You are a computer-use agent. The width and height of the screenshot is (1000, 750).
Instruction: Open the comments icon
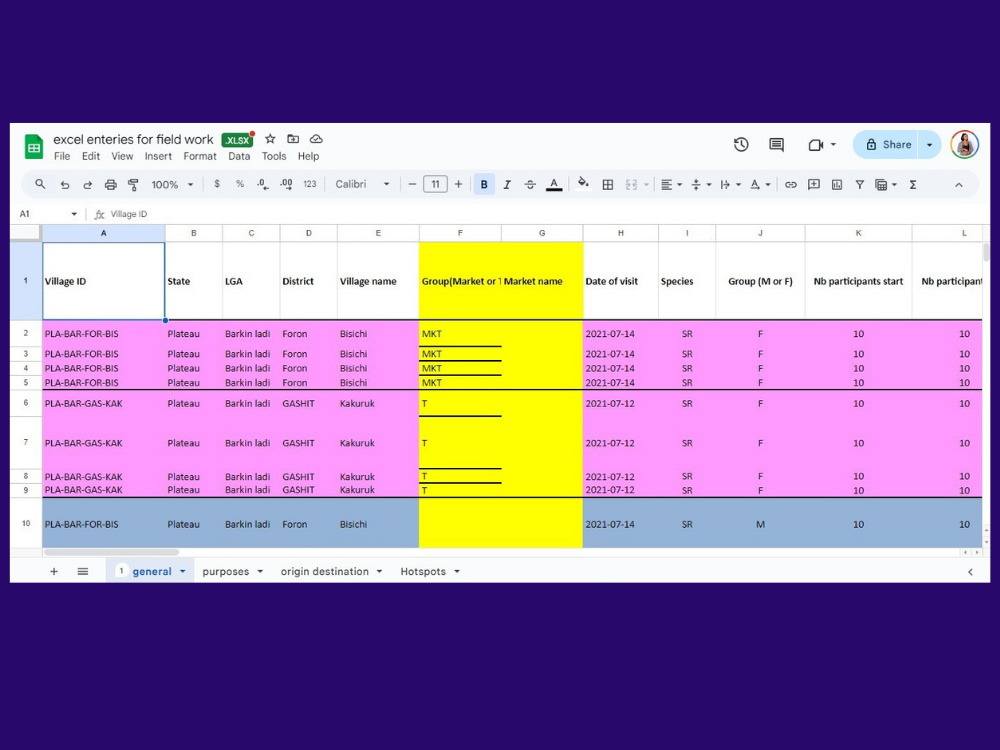point(776,145)
